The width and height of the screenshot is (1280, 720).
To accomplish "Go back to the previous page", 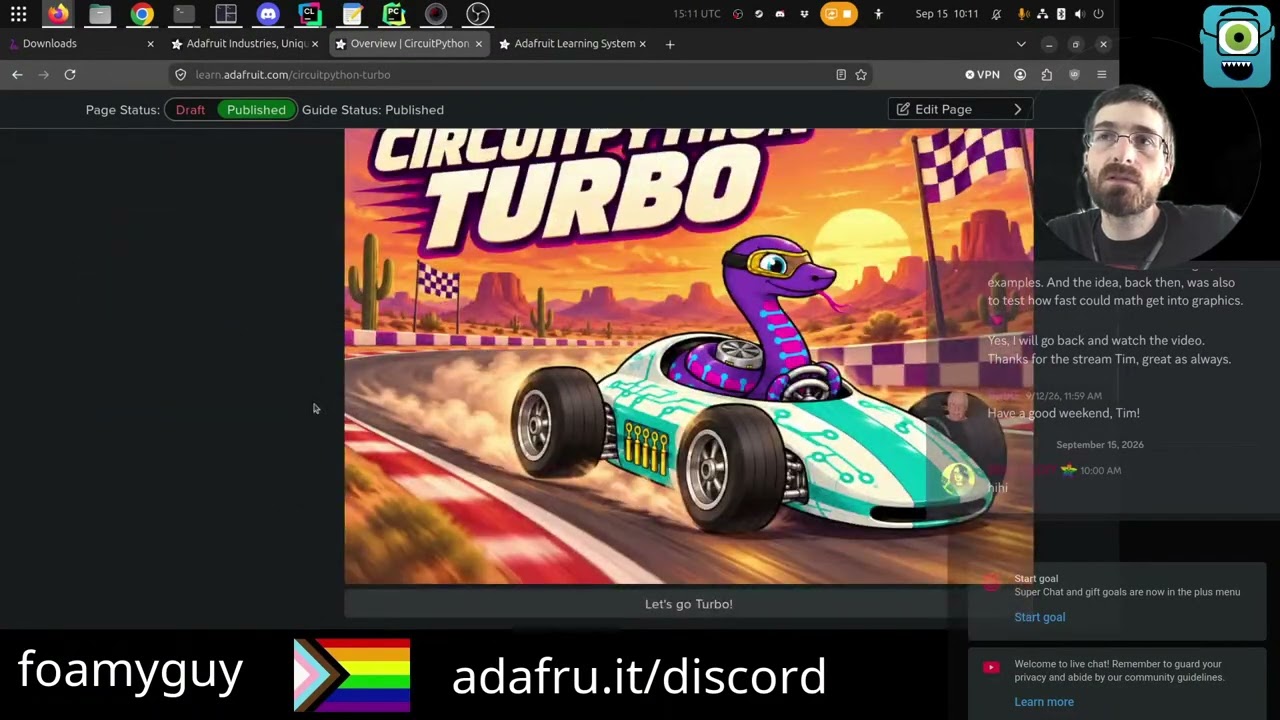I will (17, 74).
